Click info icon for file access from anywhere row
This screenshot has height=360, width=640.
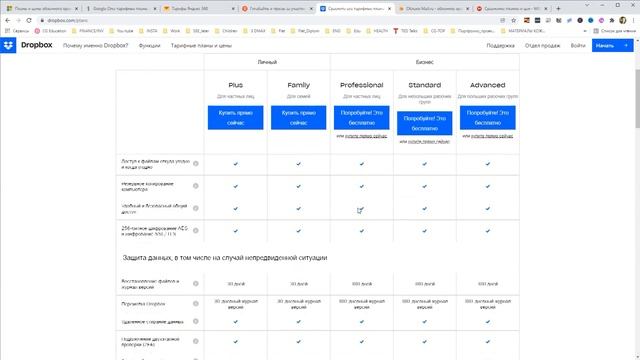(196, 164)
